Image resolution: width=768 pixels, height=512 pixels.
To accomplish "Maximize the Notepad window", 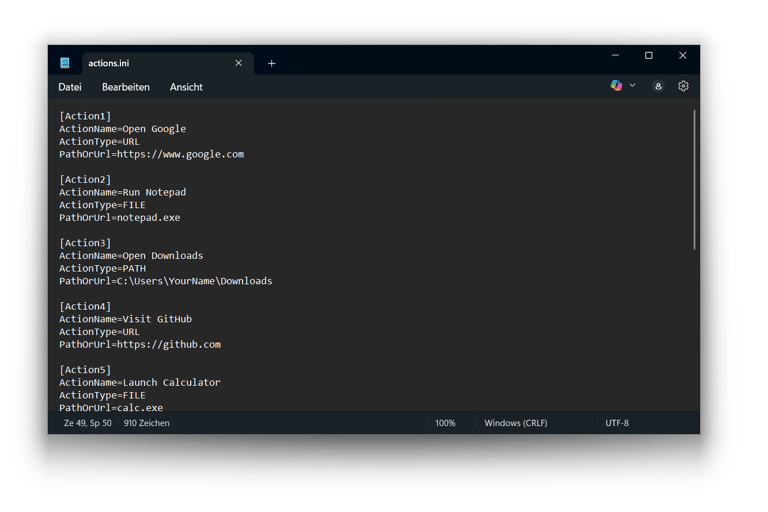I will (648, 55).
